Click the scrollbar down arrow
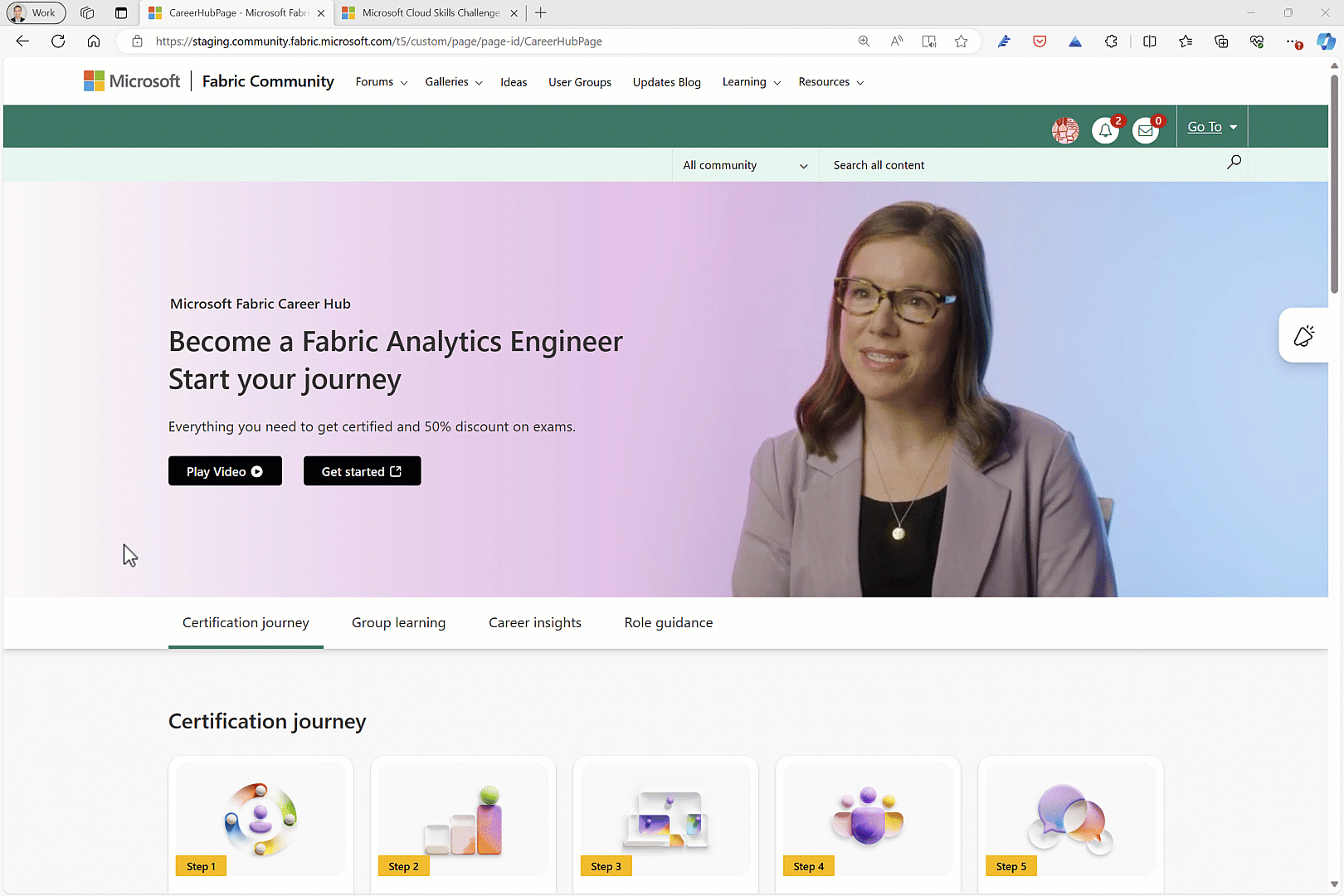The width and height of the screenshot is (1344, 896). [1335, 884]
